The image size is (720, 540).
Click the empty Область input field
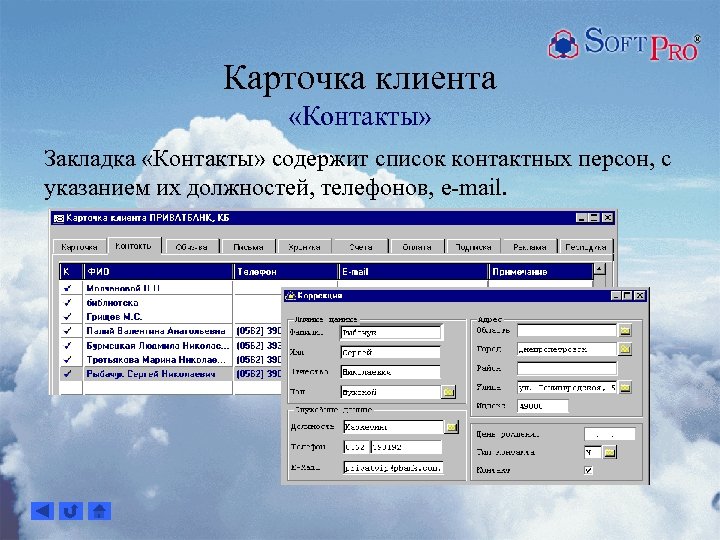tap(567, 330)
